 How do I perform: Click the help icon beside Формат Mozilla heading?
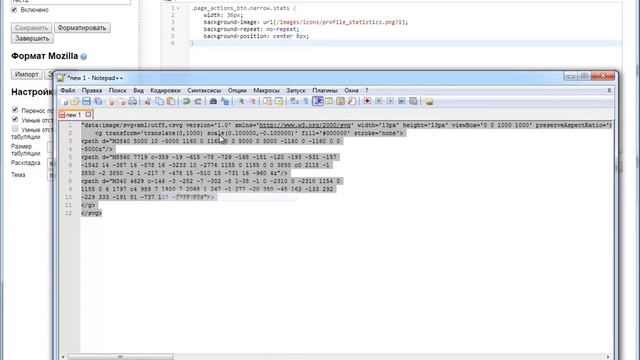pos(84,57)
